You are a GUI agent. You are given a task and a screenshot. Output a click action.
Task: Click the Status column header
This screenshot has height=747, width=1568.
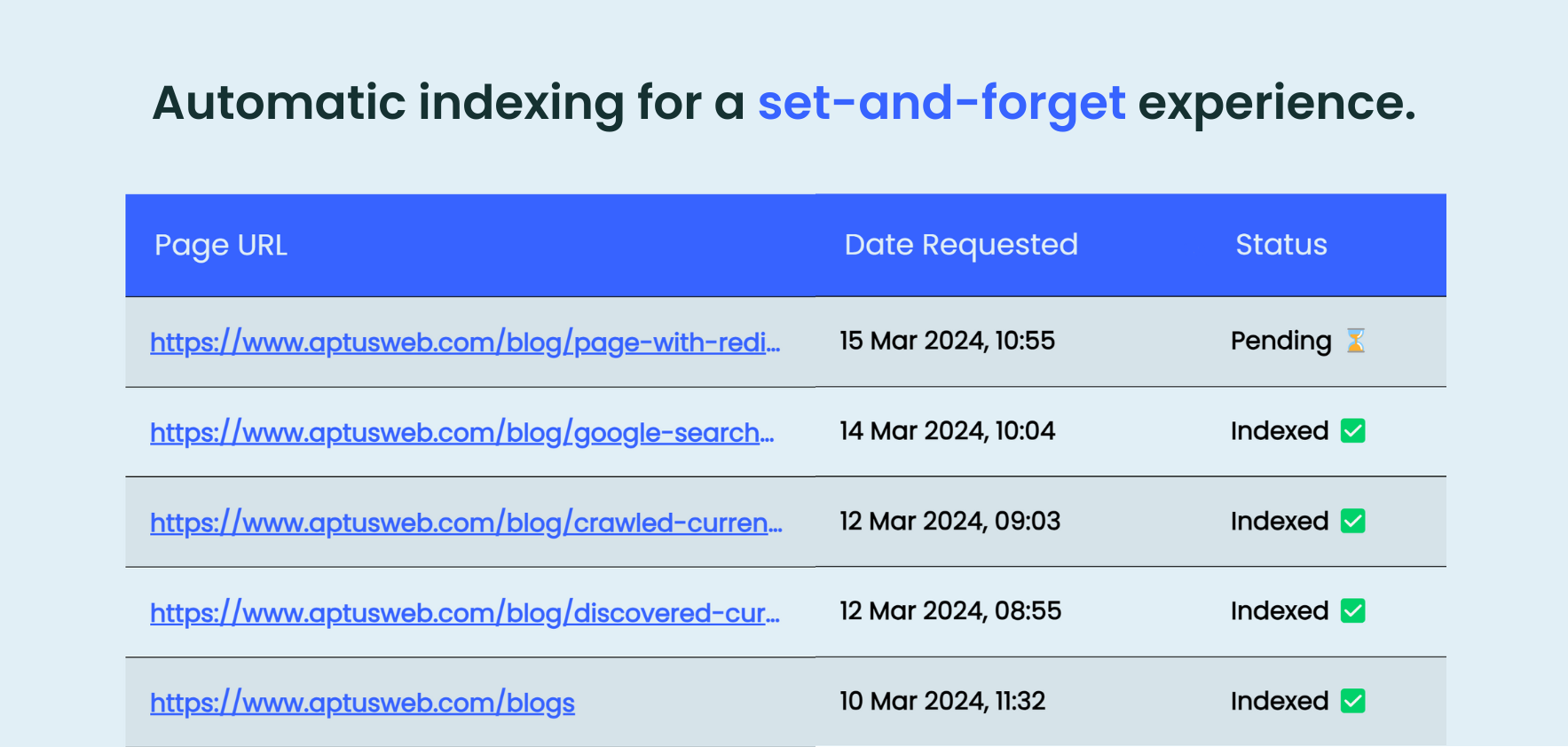point(1280,245)
